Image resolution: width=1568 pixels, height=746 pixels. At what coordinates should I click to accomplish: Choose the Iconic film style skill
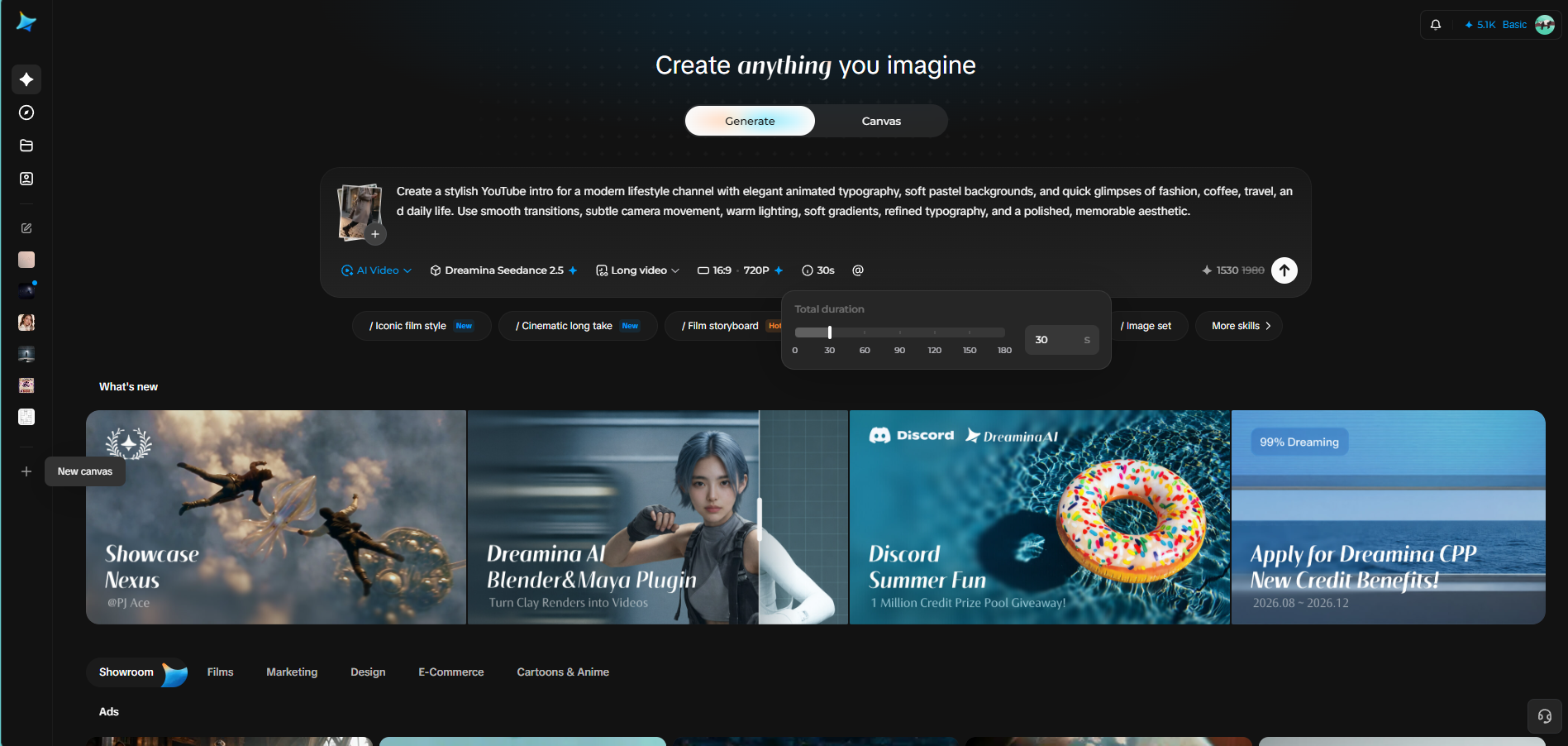[x=422, y=326]
